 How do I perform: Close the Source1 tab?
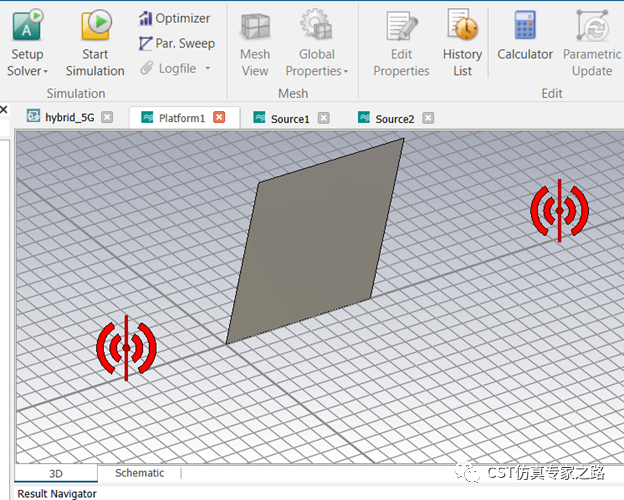click(324, 118)
